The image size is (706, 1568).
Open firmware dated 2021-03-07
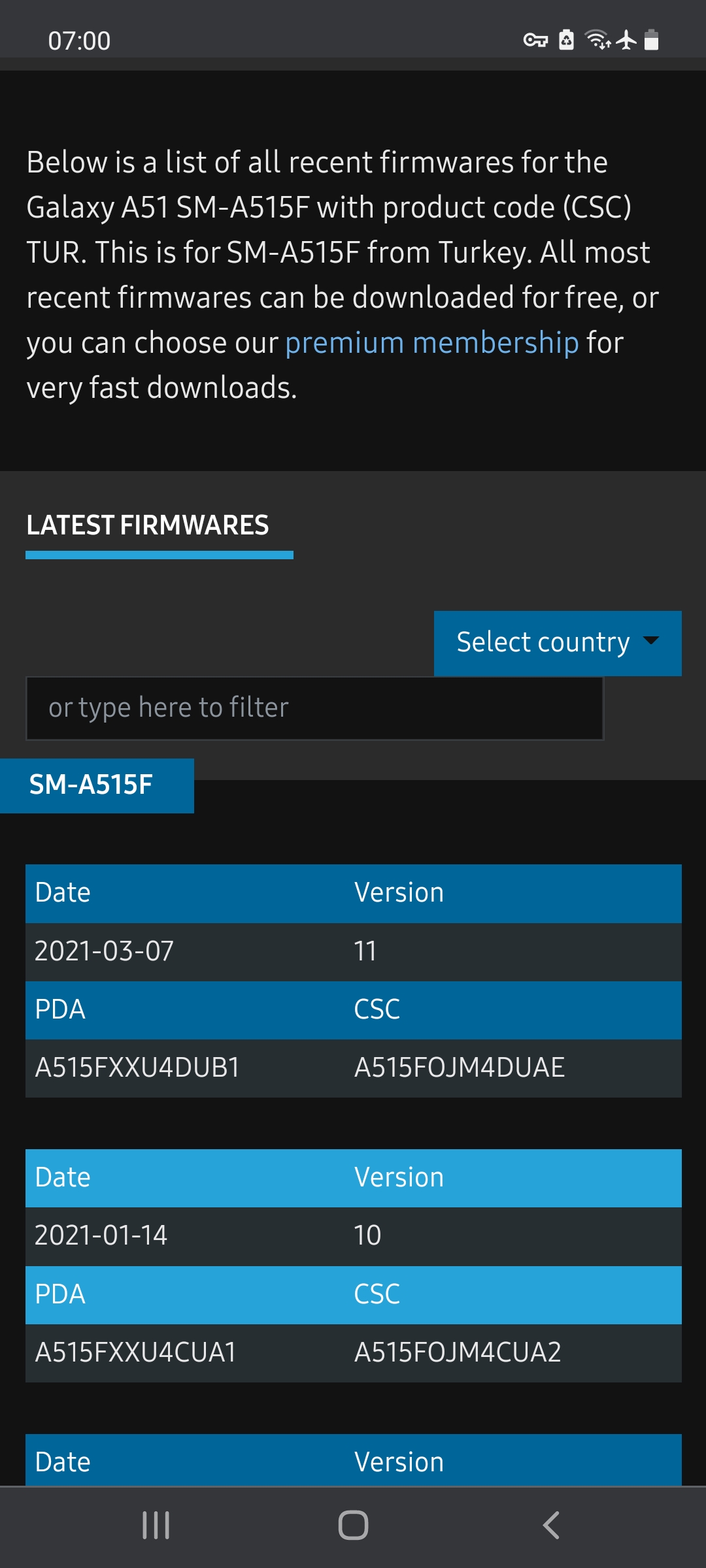105,951
